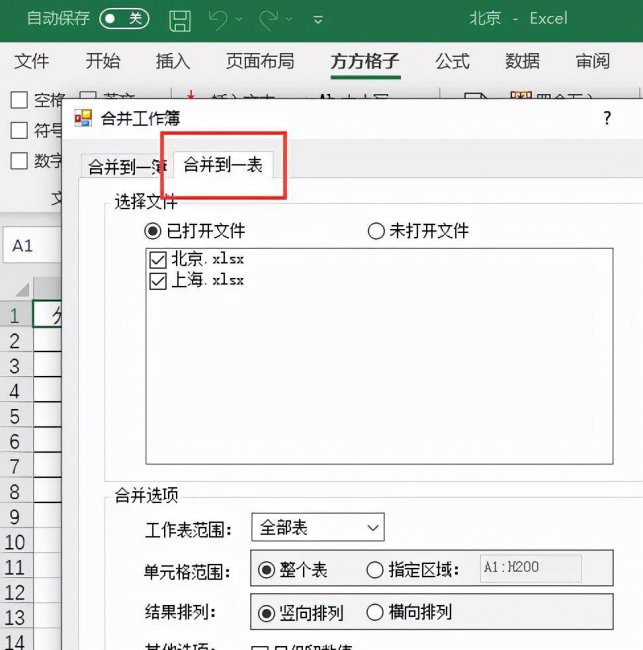This screenshot has width=643, height=650.
Task: Check the 数字 checkbox in ribbon
Action: [x=19, y=161]
